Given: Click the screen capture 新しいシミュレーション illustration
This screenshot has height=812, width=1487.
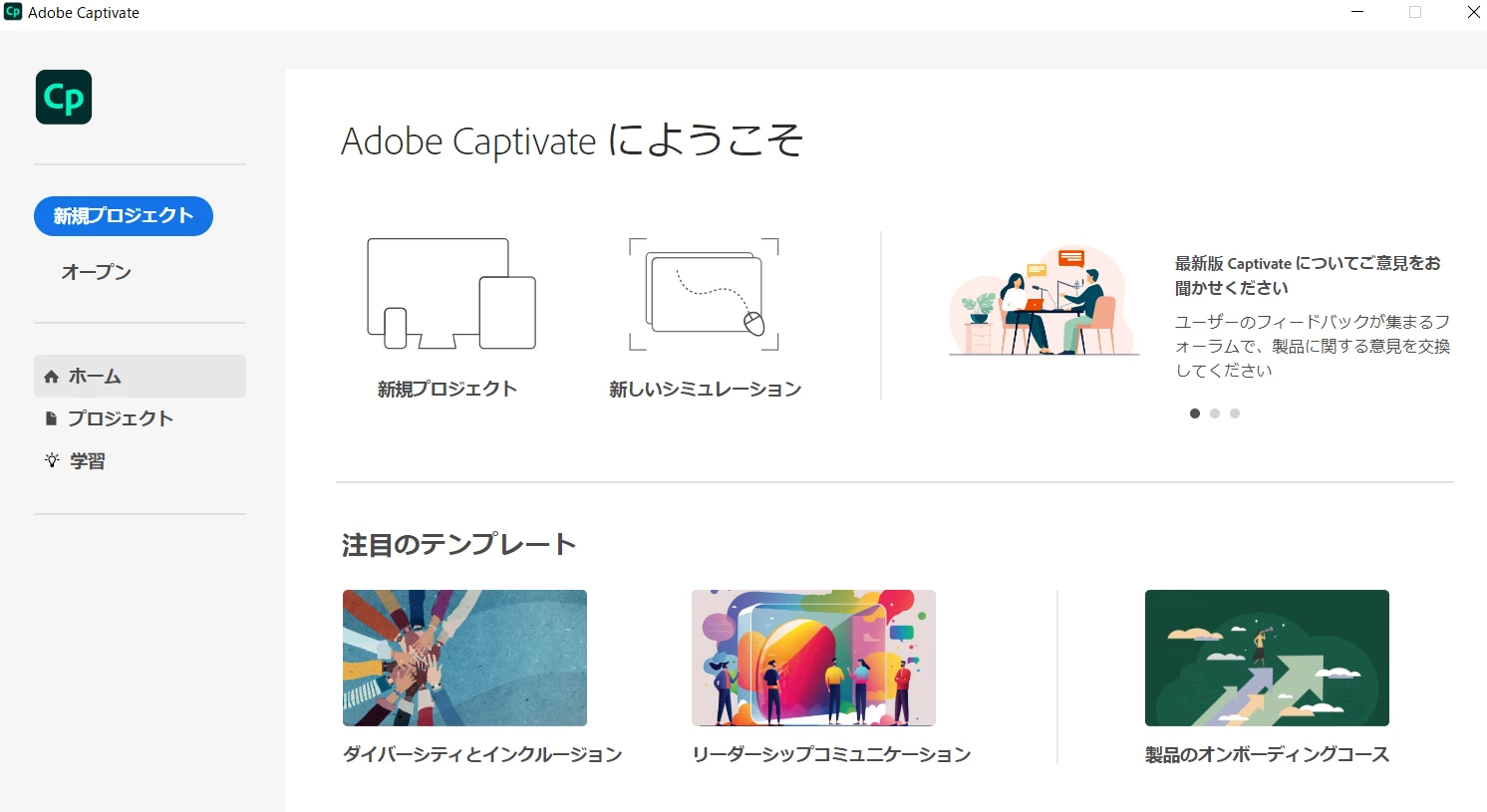Looking at the screenshot, I should click(x=704, y=294).
